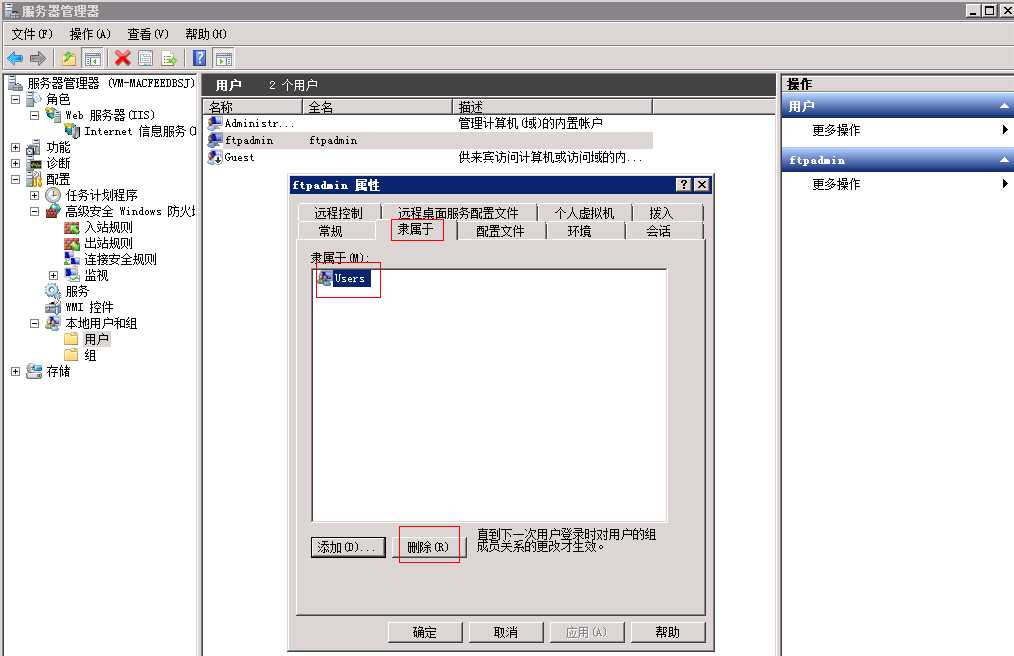The height and width of the screenshot is (656, 1014).
Task: Switch to the 配置文件 tab
Action: (x=501, y=231)
